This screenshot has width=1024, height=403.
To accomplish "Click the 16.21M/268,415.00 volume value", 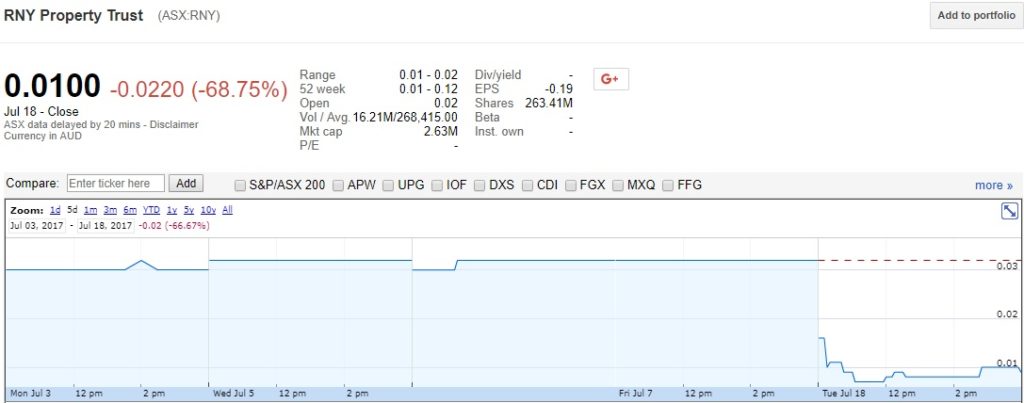I will 405,118.
